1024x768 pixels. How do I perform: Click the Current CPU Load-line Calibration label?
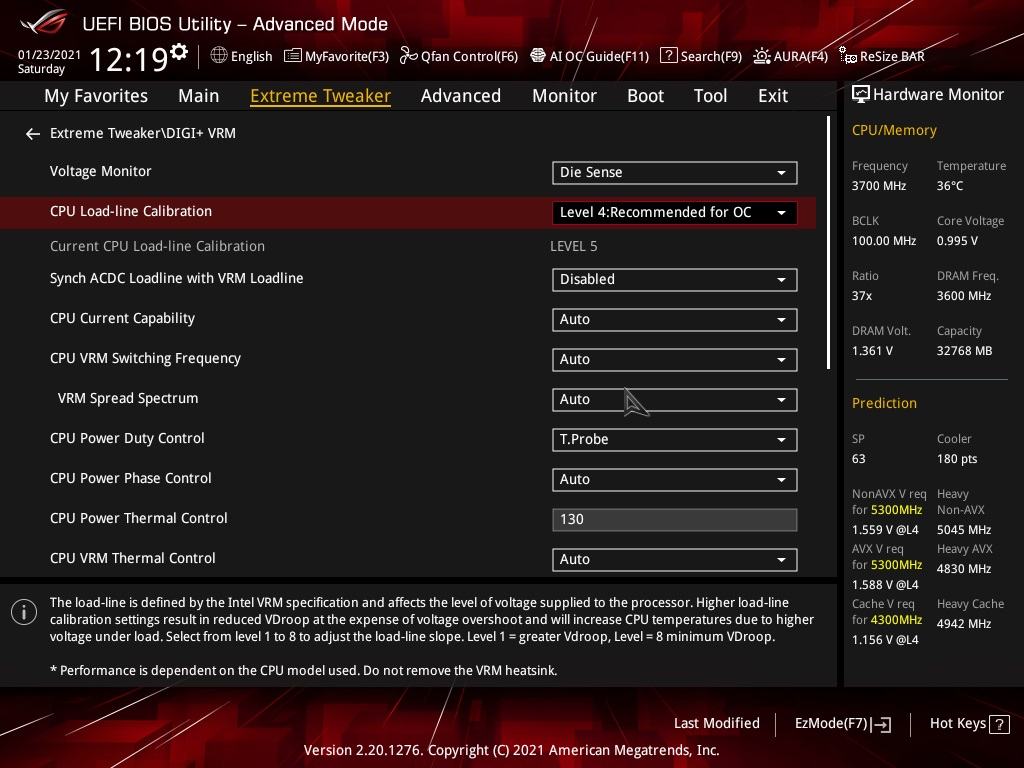(x=157, y=246)
